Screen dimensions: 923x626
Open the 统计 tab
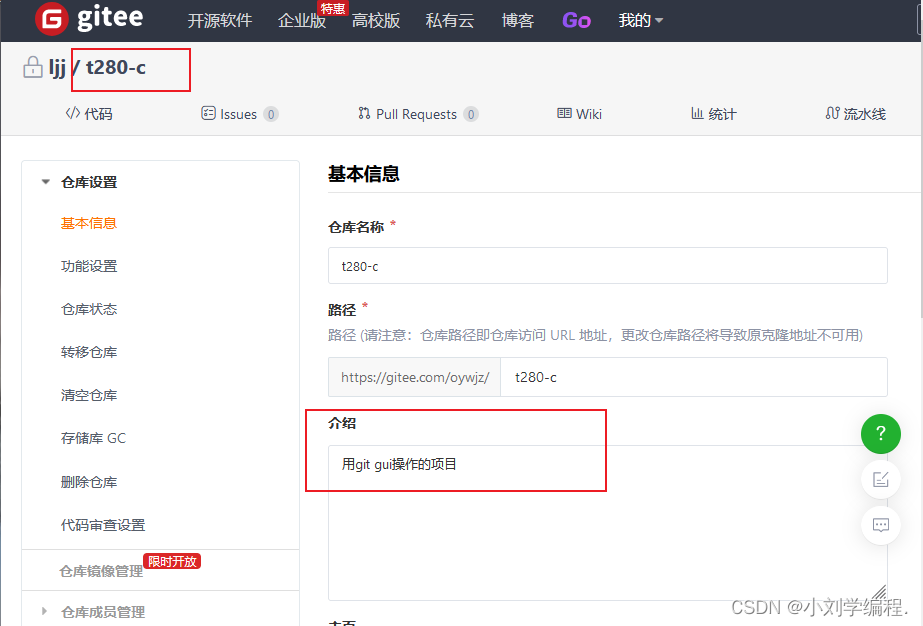click(713, 114)
